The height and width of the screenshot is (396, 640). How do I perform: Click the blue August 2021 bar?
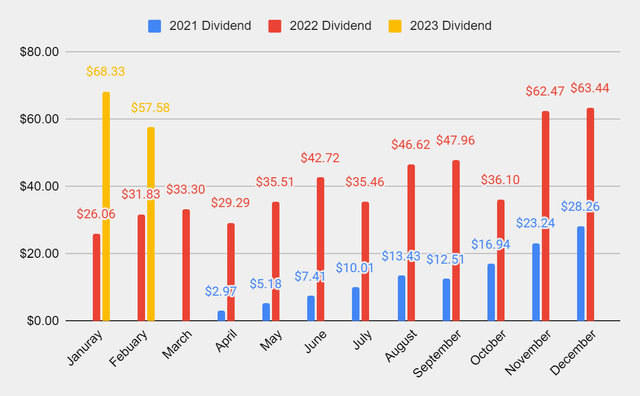click(402, 298)
